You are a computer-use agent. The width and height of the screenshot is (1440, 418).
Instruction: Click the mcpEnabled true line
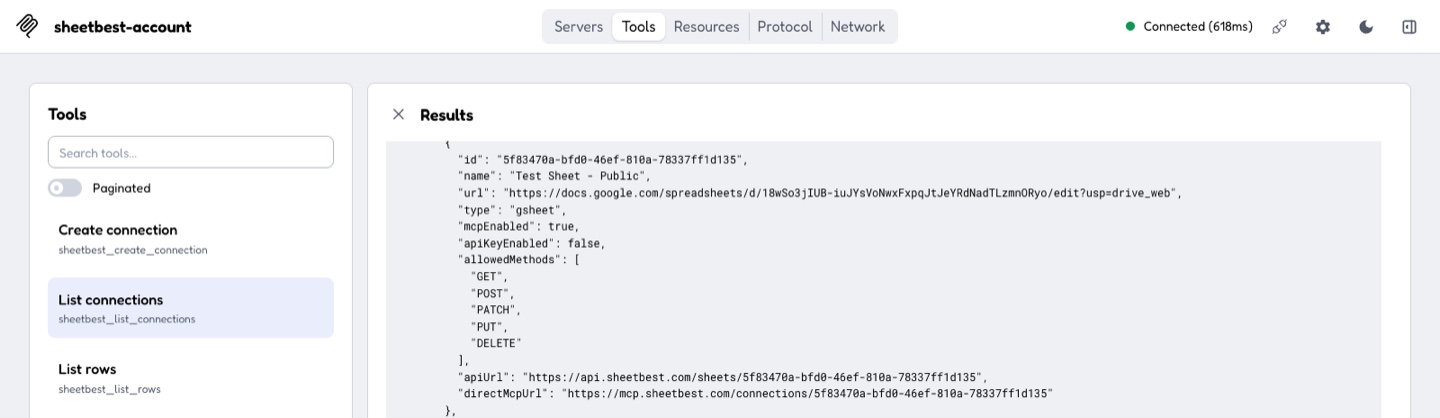tap(518, 227)
